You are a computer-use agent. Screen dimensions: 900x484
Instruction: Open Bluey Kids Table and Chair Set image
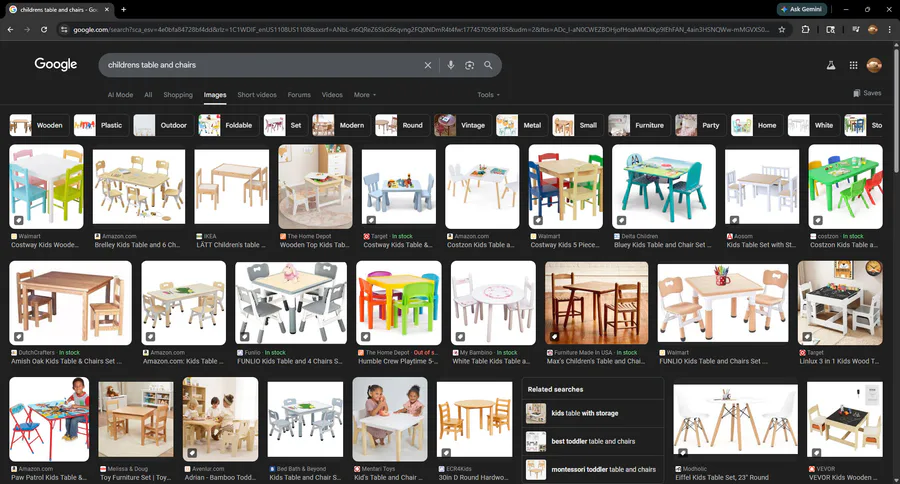(664, 187)
